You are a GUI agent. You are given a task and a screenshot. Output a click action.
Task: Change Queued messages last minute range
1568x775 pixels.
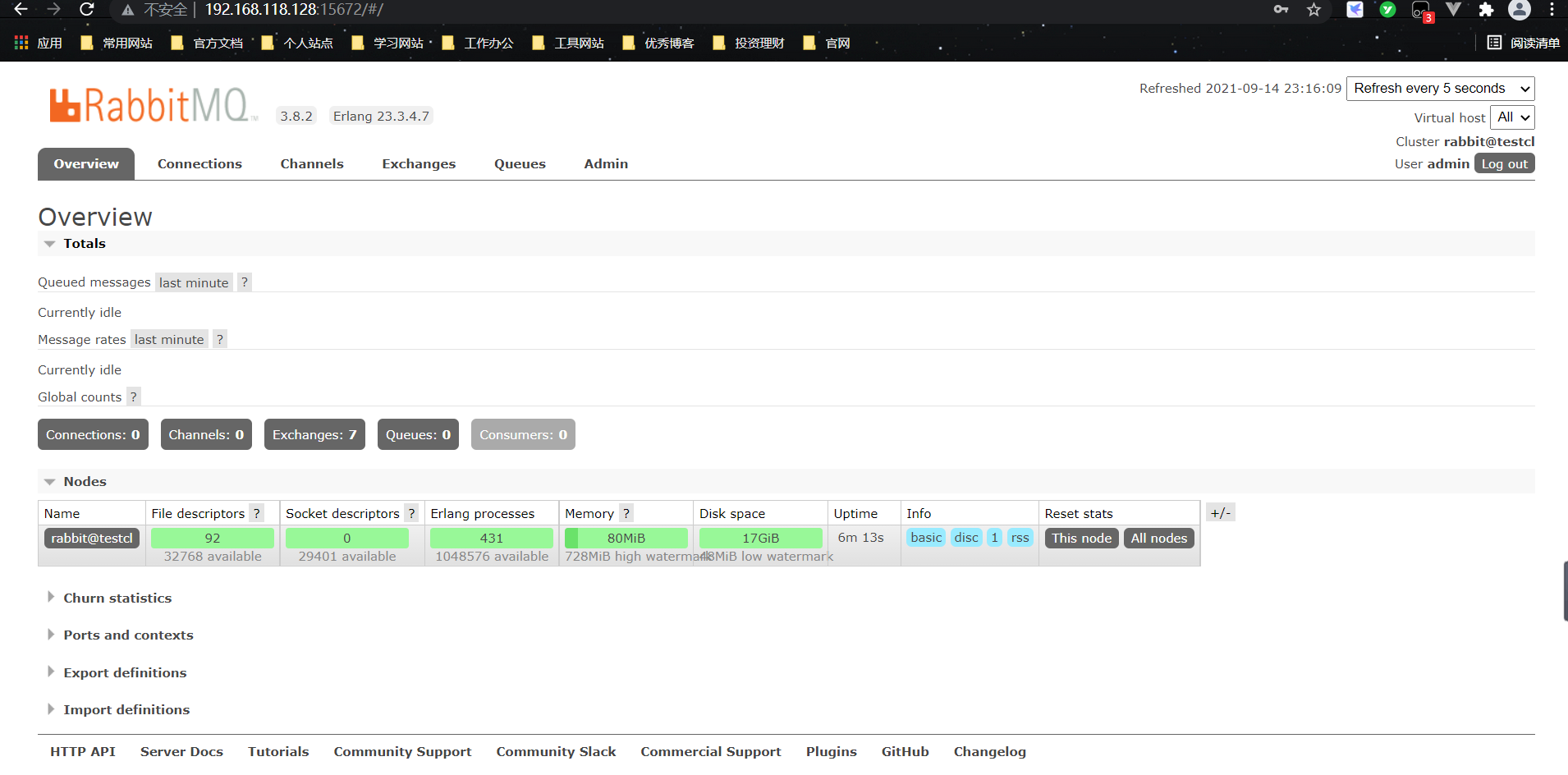[x=194, y=282]
